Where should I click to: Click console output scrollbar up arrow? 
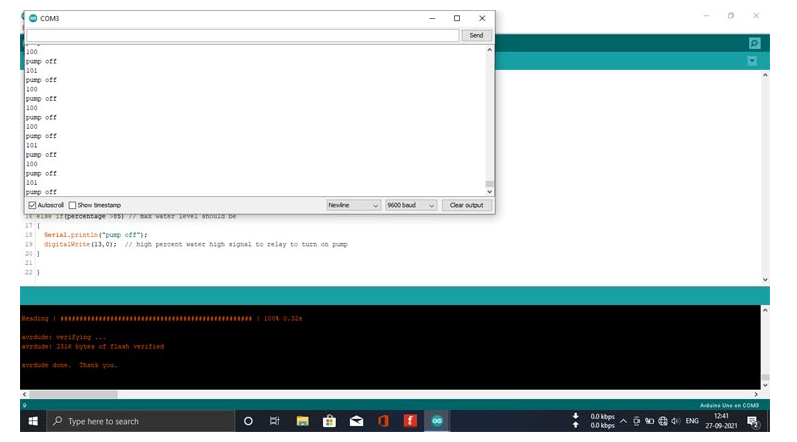pyautogui.click(x=765, y=310)
